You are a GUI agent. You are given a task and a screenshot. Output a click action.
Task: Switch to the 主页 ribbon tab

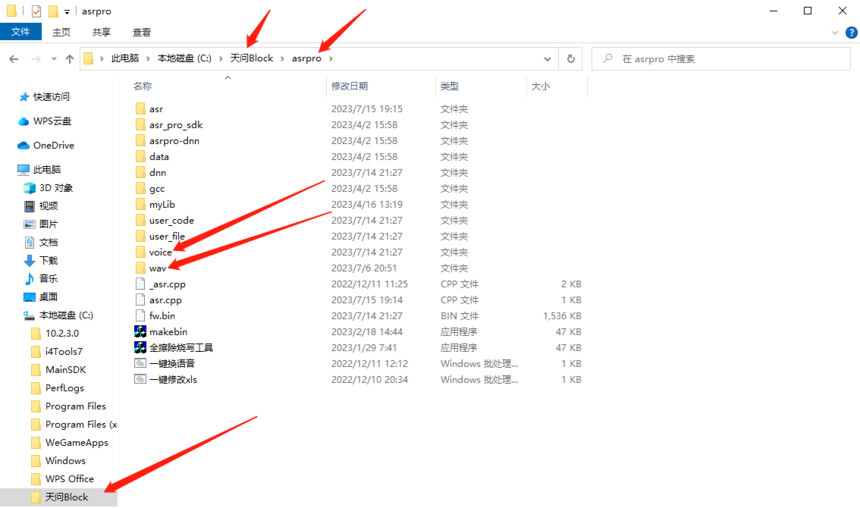[61, 32]
